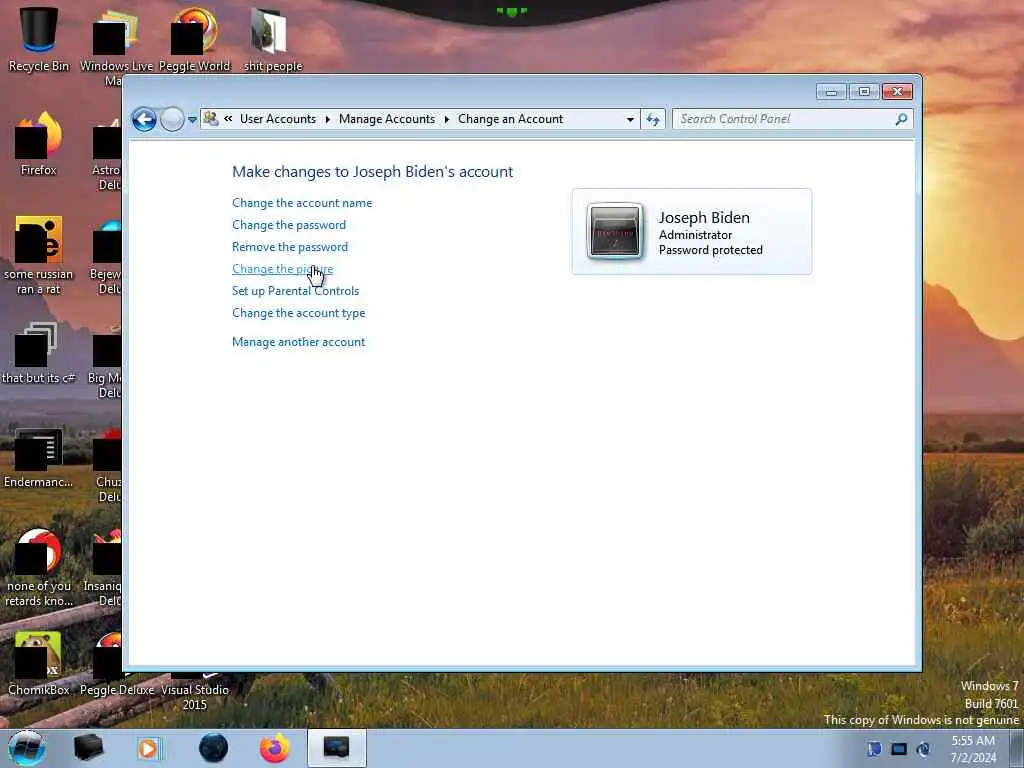Image resolution: width=1024 pixels, height=768 pixels.
Task: Open the Recycle Bin desktop icon
Action: [39, 39]
